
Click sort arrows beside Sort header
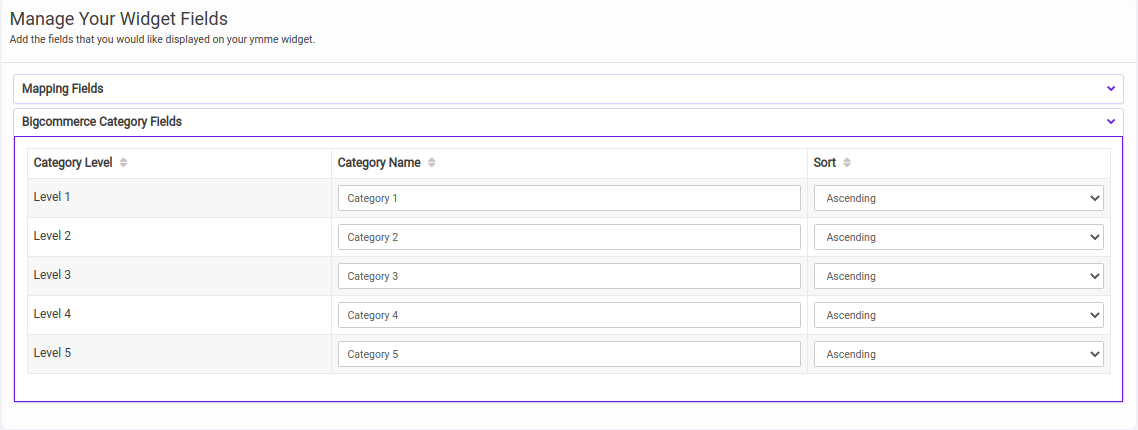(x=847, y=163)
